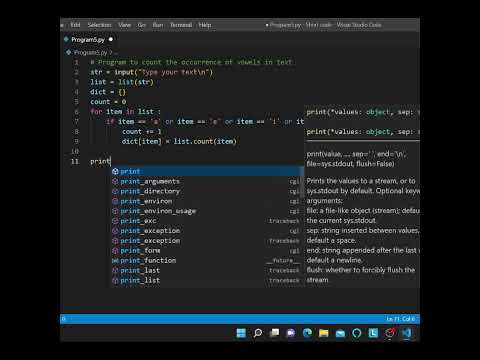Choose the print_list suggestion
The image size is (480, 360).
[x=207, y=280]
